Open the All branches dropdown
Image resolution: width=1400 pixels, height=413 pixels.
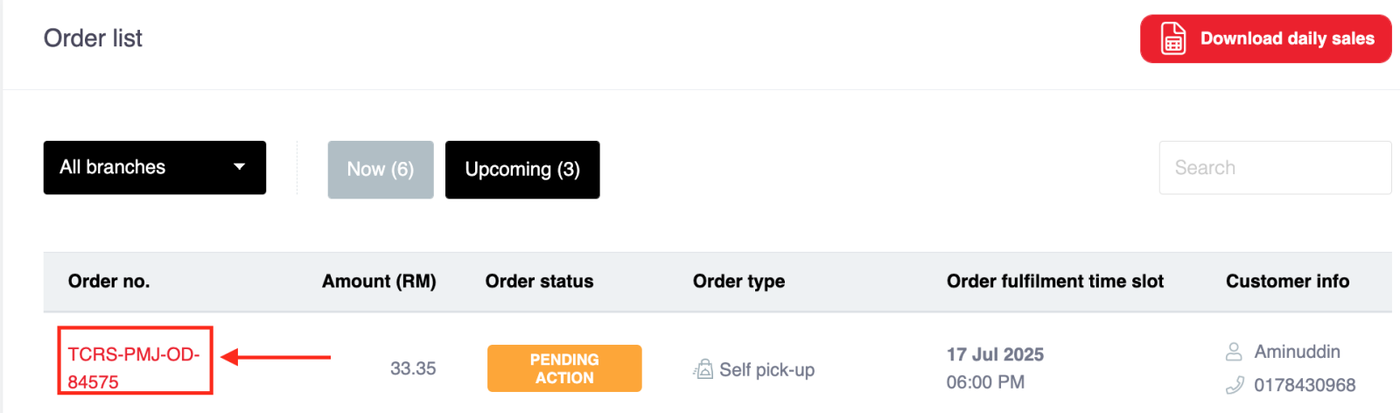coord(155,168)
